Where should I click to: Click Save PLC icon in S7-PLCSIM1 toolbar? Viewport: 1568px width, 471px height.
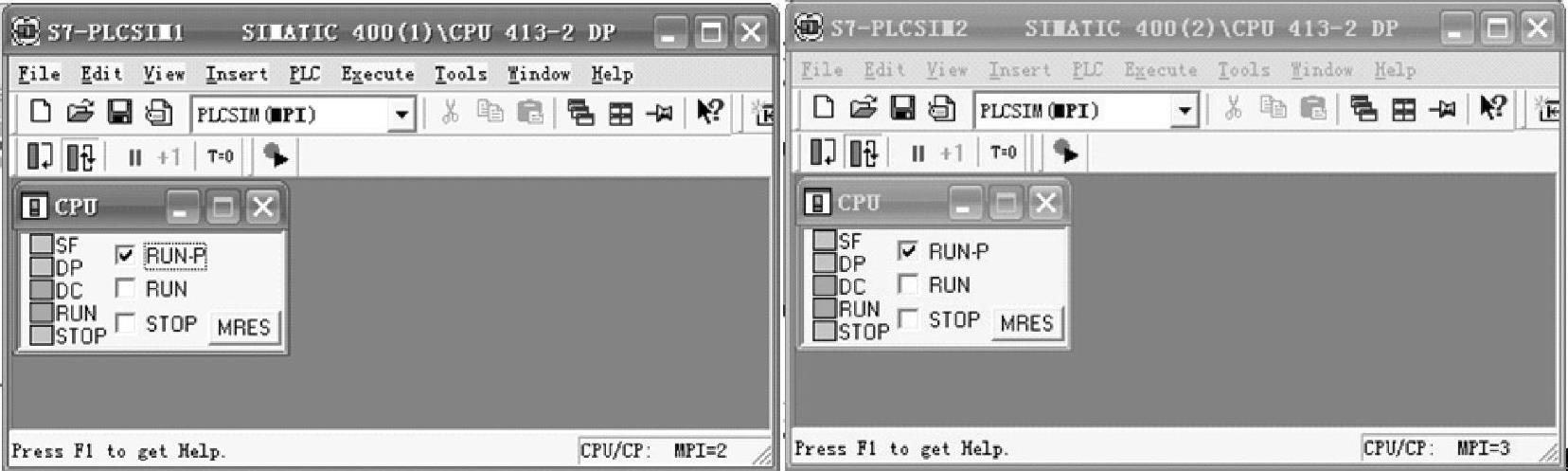pos(119,113)
